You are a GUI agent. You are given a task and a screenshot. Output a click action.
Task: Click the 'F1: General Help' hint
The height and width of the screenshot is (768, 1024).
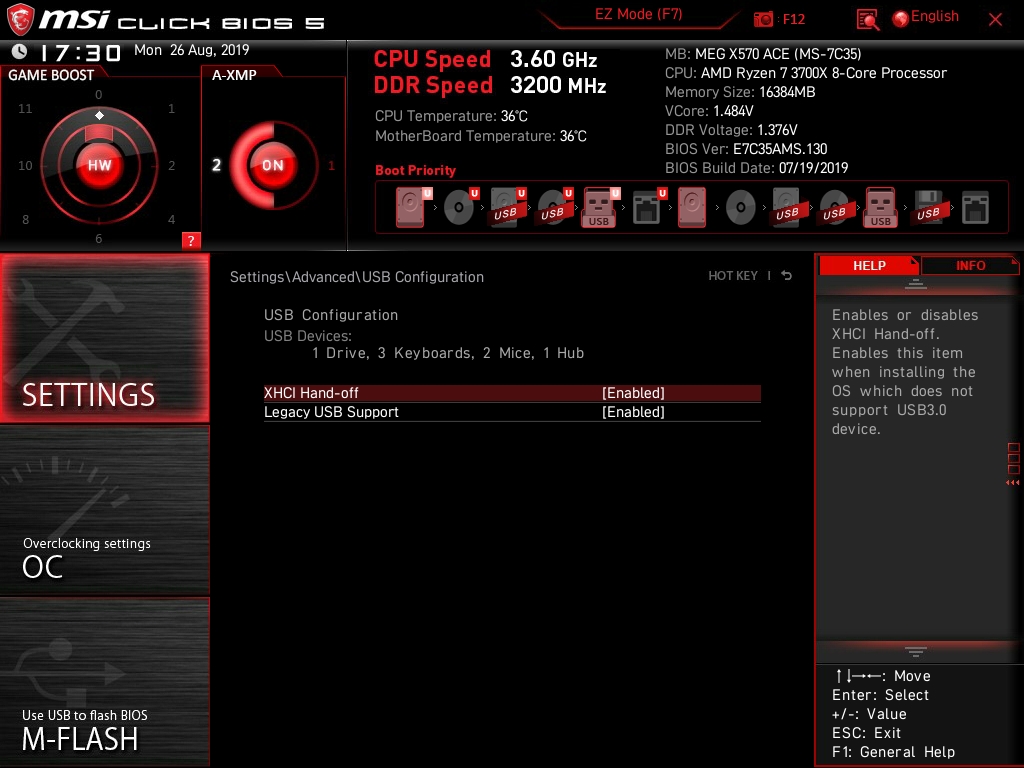point(893,752)
